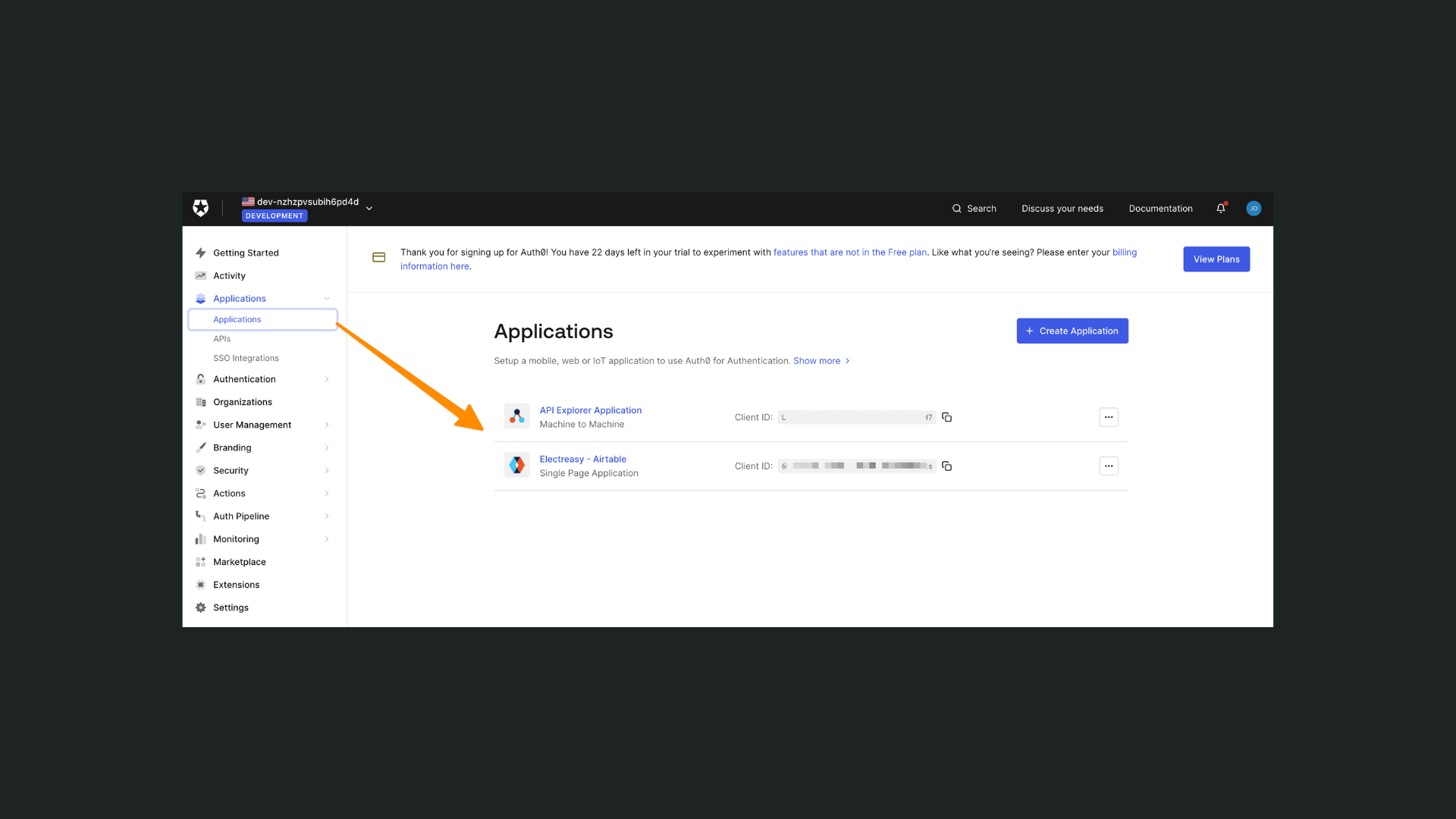Click Show more under the Applications heading

coord(817,360)
